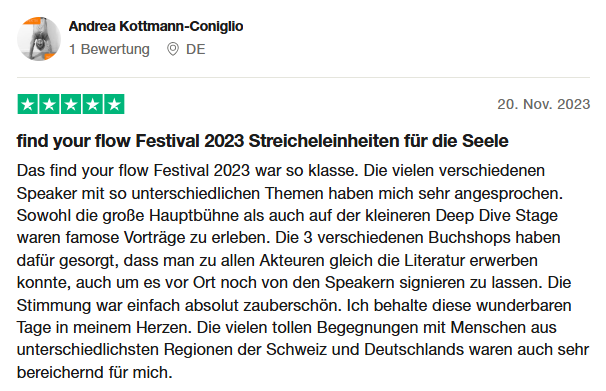Click the fifth green rating star
Screen dimensions: 606x391
114,104
